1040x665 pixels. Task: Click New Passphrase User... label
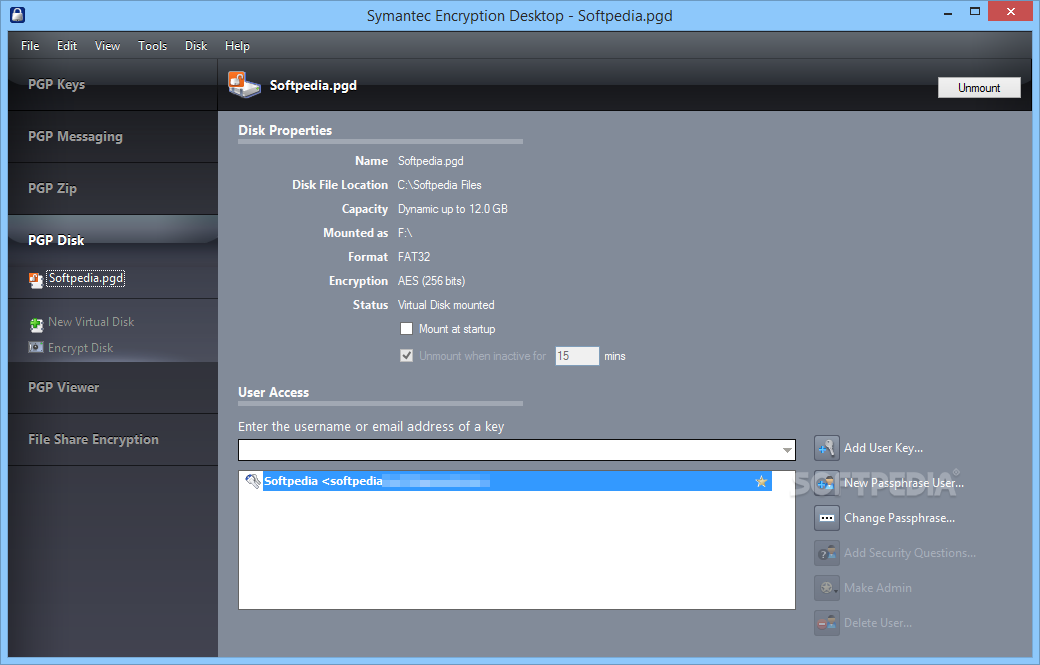click(x=903, y=483)
